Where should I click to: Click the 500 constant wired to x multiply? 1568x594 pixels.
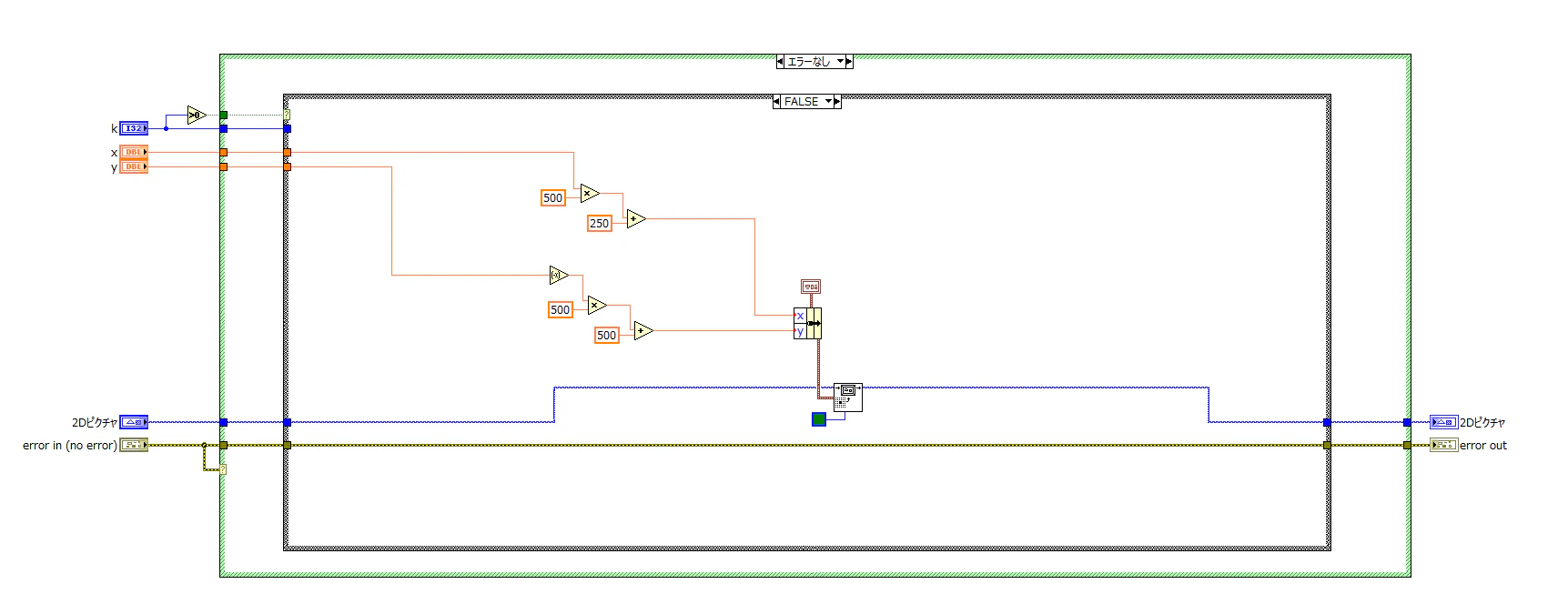(553, 197)
